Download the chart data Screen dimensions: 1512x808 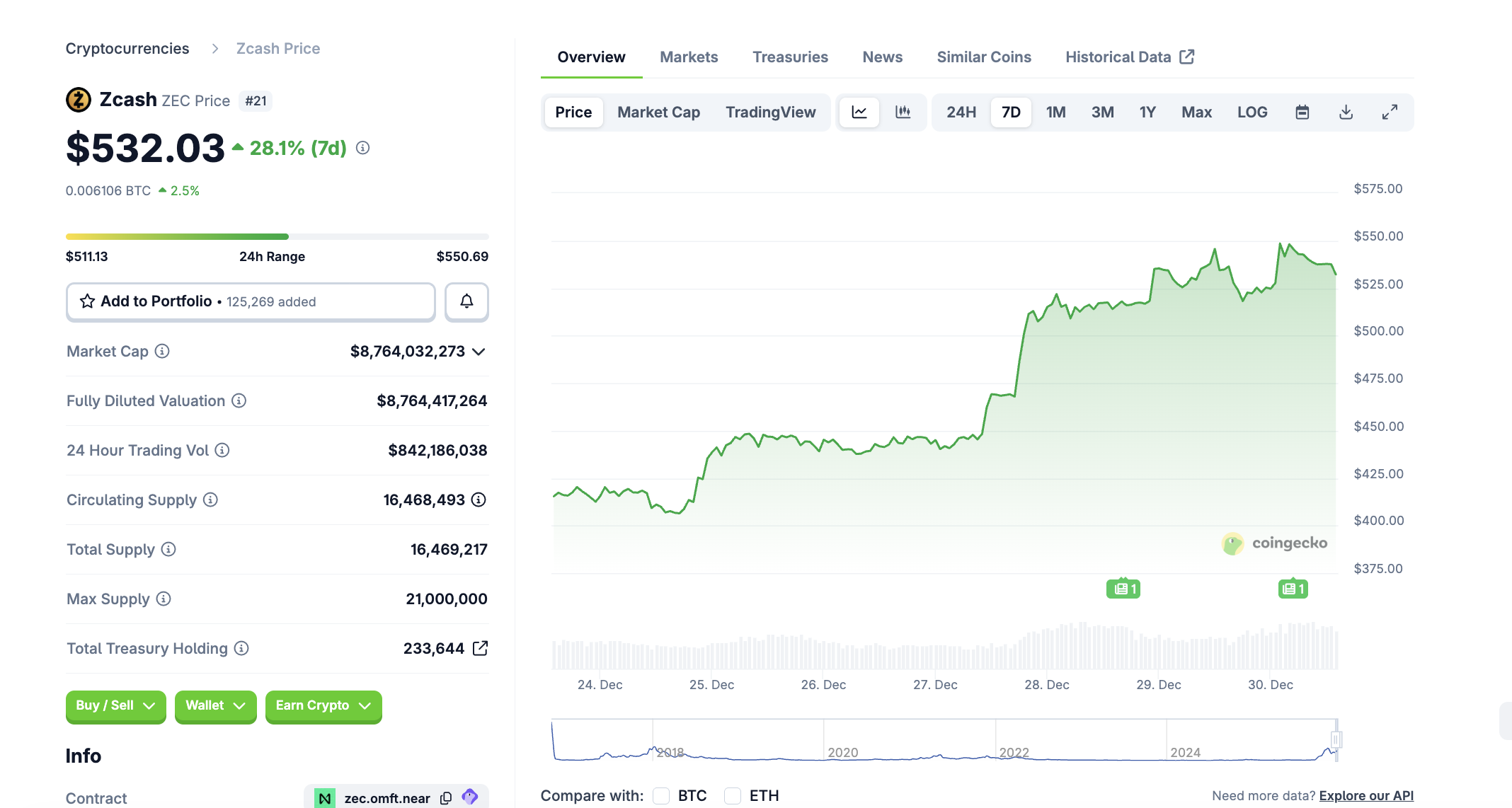tap(1346, 112)
